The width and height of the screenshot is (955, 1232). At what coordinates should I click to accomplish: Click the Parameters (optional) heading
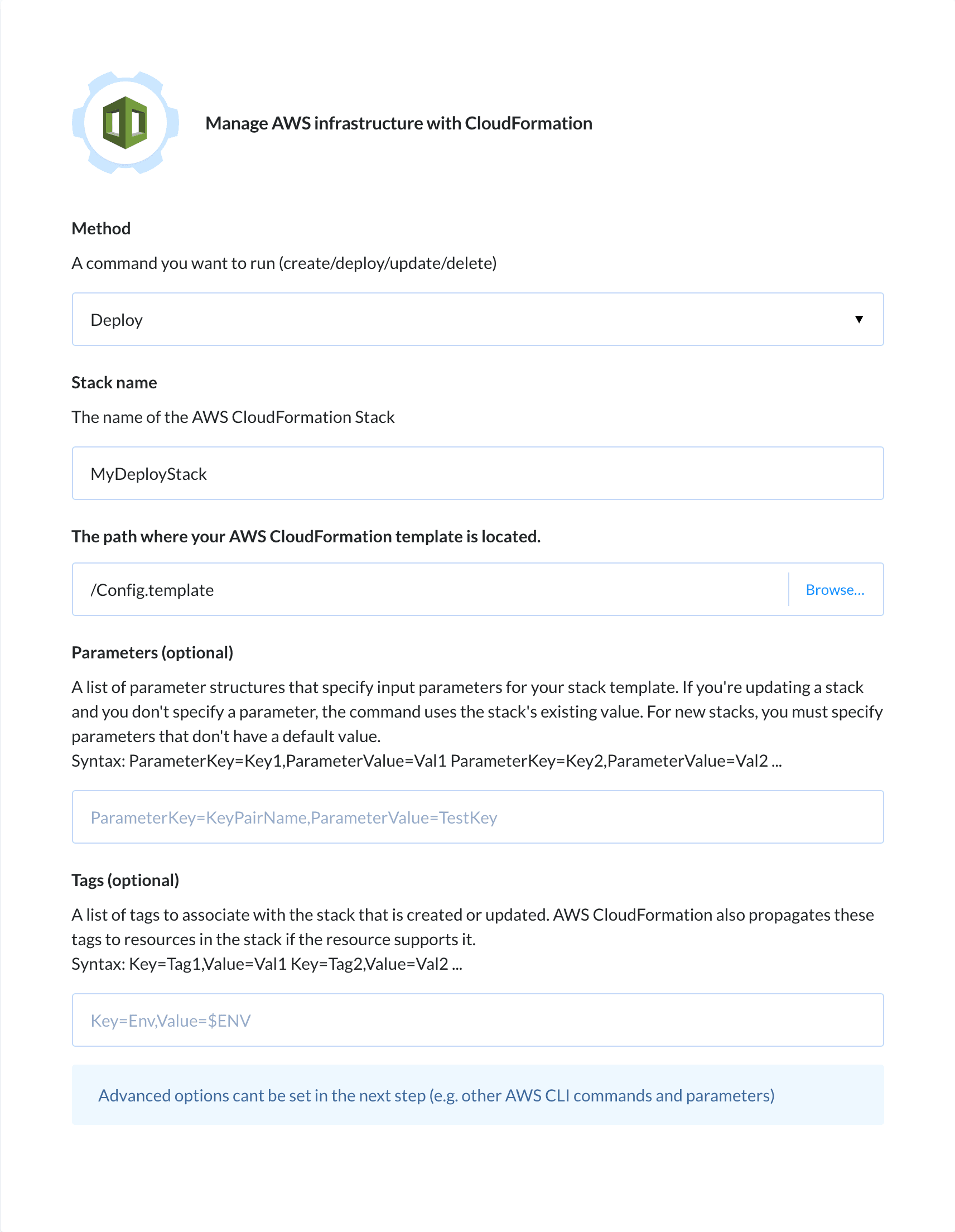coord(152,652)
